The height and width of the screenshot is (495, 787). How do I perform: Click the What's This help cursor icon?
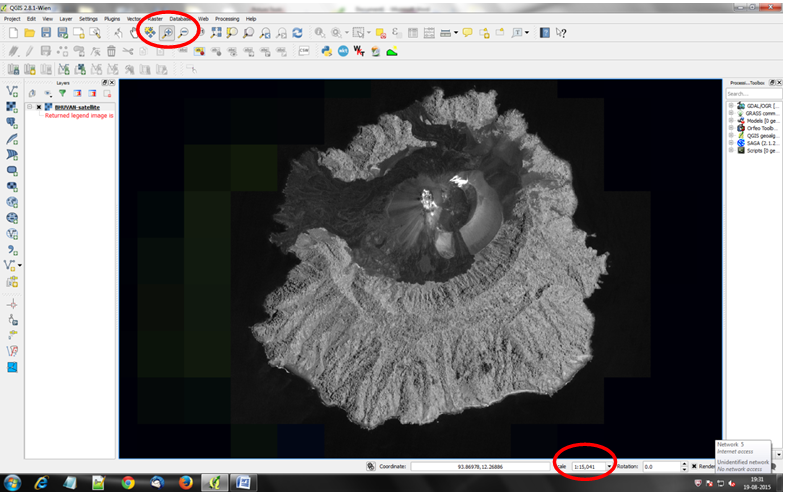[x=561, y=33]
